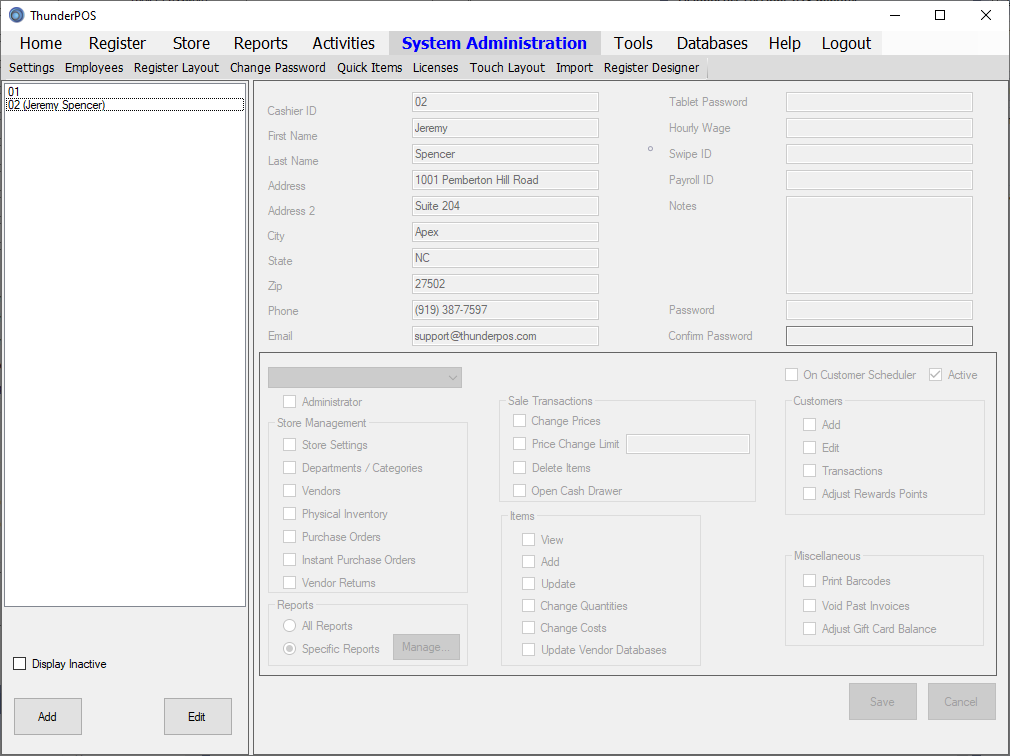Select Touch Layout in the submenu
Viewport: 1010px width, 756px height.
507,68
